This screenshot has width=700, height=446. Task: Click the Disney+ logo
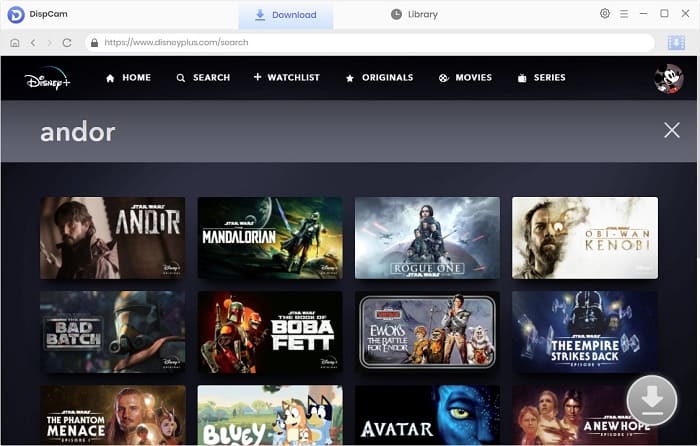point(47,79)
